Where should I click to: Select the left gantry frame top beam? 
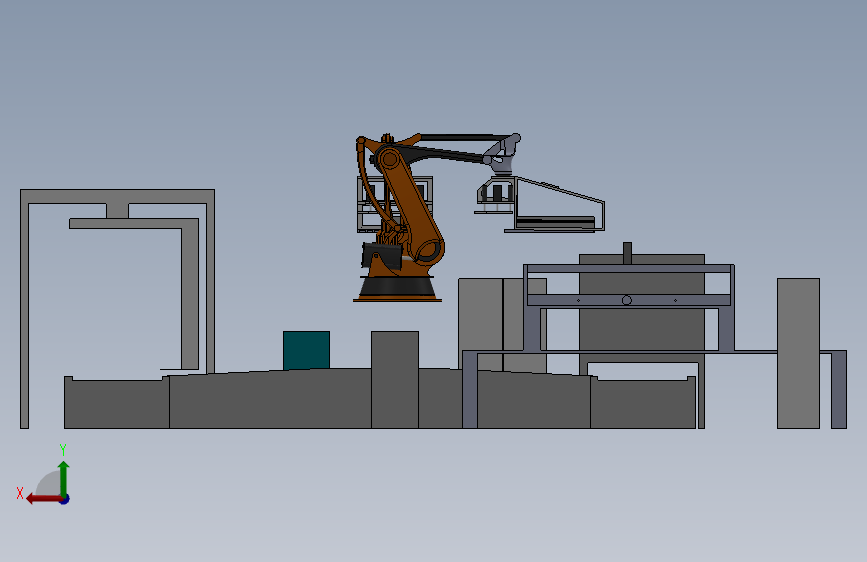[x=117, y=196]
